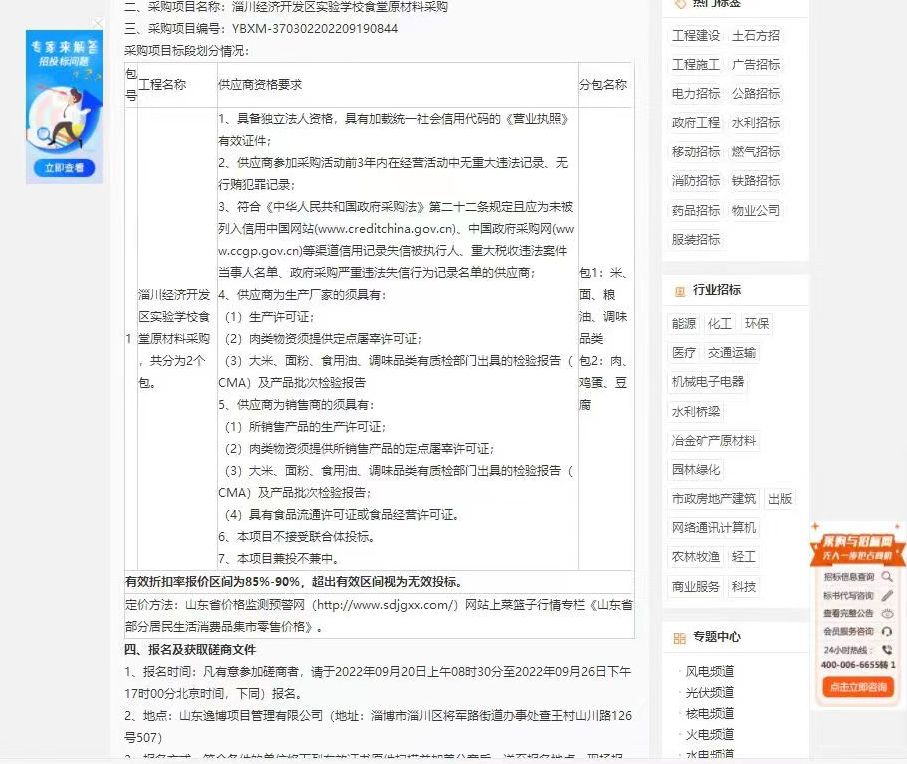
Task: Click 立即查看 button on left ad
Action: click(64, 167)
